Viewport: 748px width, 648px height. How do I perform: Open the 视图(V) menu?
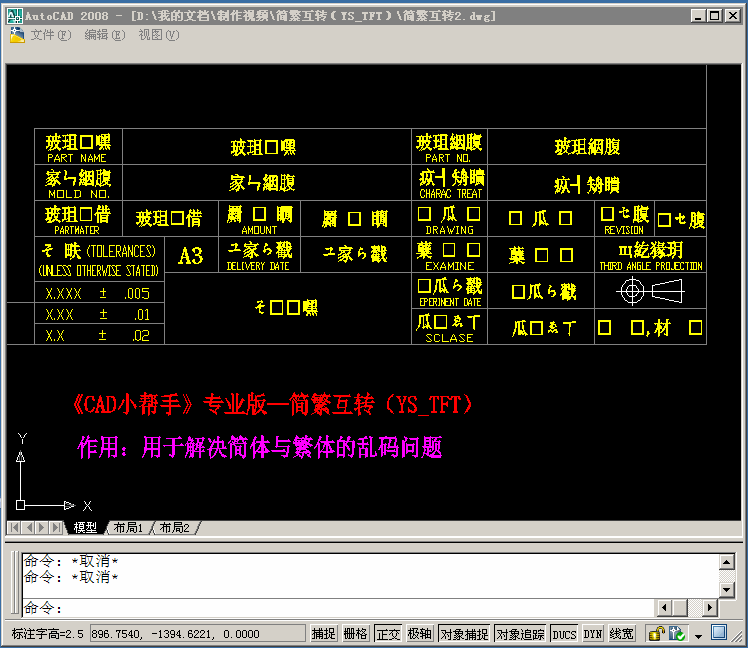click(x=158, y=35)
